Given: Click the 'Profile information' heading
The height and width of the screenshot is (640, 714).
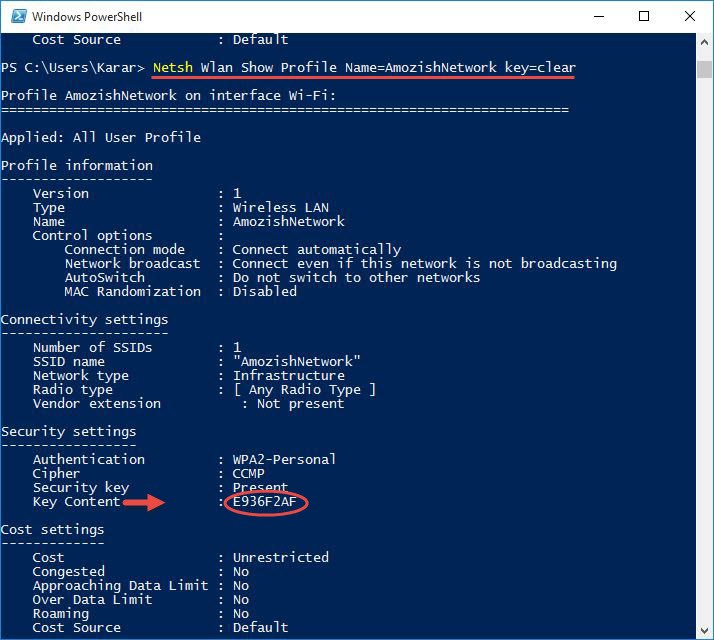Looking at the screenshot, I should [x=77, y=165].
